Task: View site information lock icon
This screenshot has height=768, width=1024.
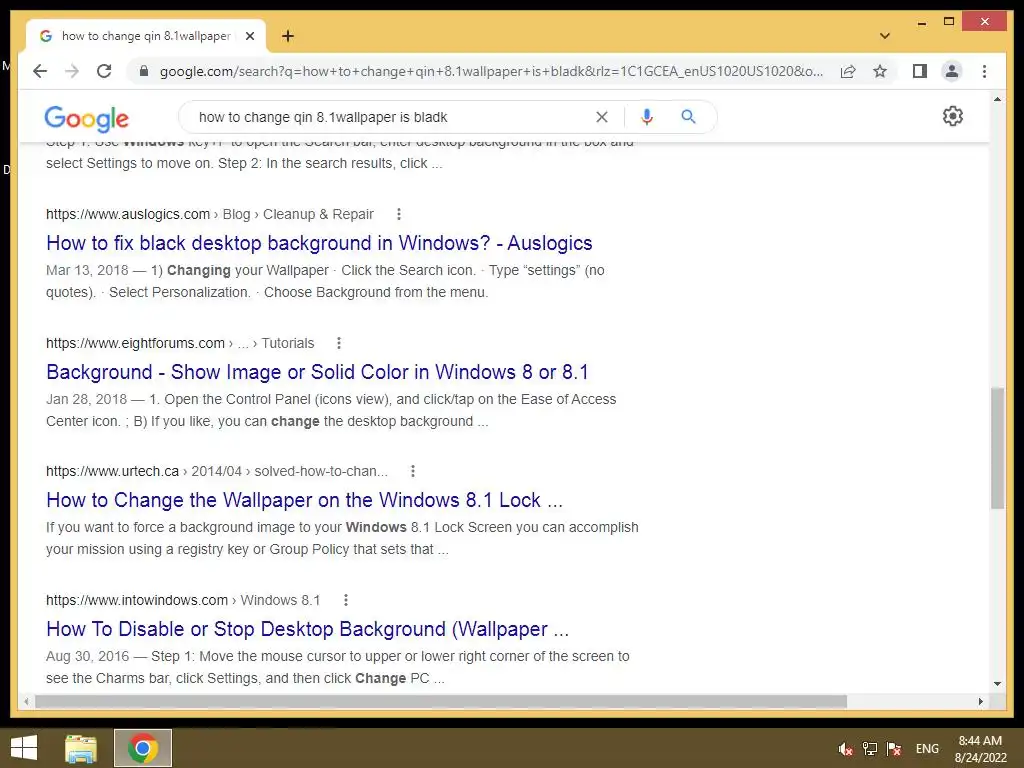Action: (144, 71)
